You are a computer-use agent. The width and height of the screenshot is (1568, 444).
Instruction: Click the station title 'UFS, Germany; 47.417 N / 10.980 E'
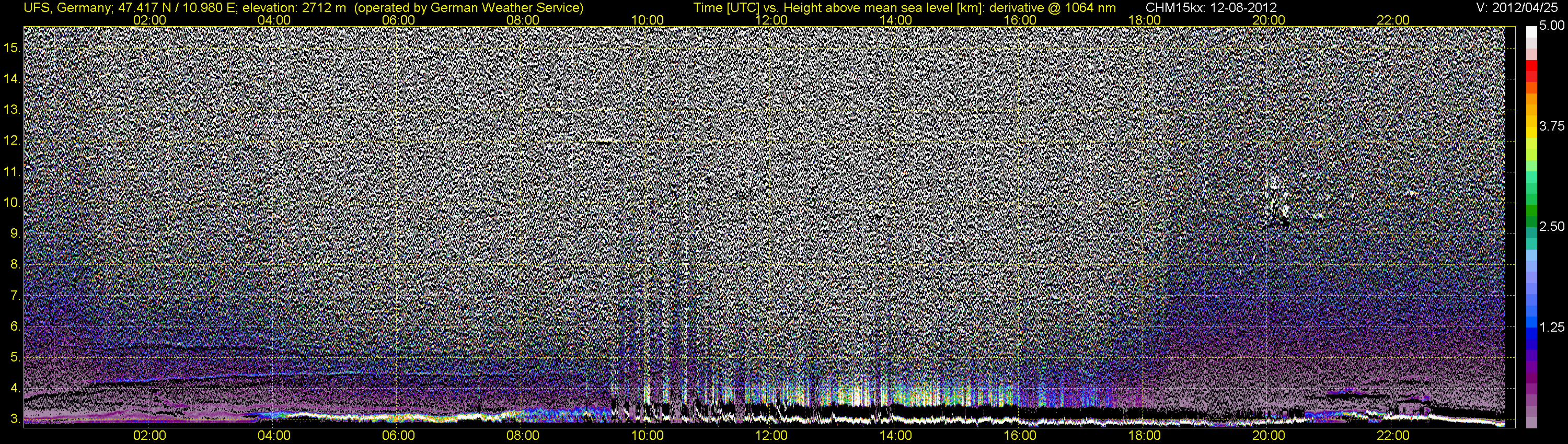click(x=131, y=8)
